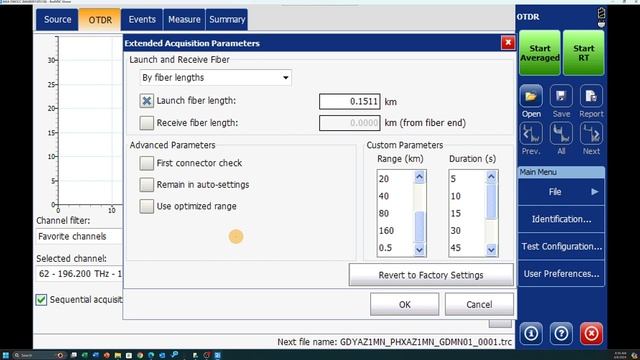Open the By fiber lengths dropdown
Image resolution: width=640 pixels, height=360 pixels.
point(216,78)
